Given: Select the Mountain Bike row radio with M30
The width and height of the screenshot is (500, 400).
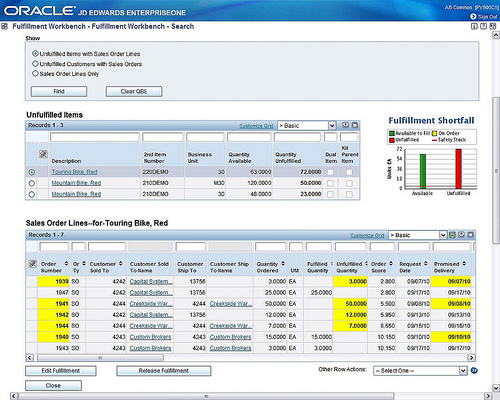Looking at the screenshot, I should click(x=32, y=183).
